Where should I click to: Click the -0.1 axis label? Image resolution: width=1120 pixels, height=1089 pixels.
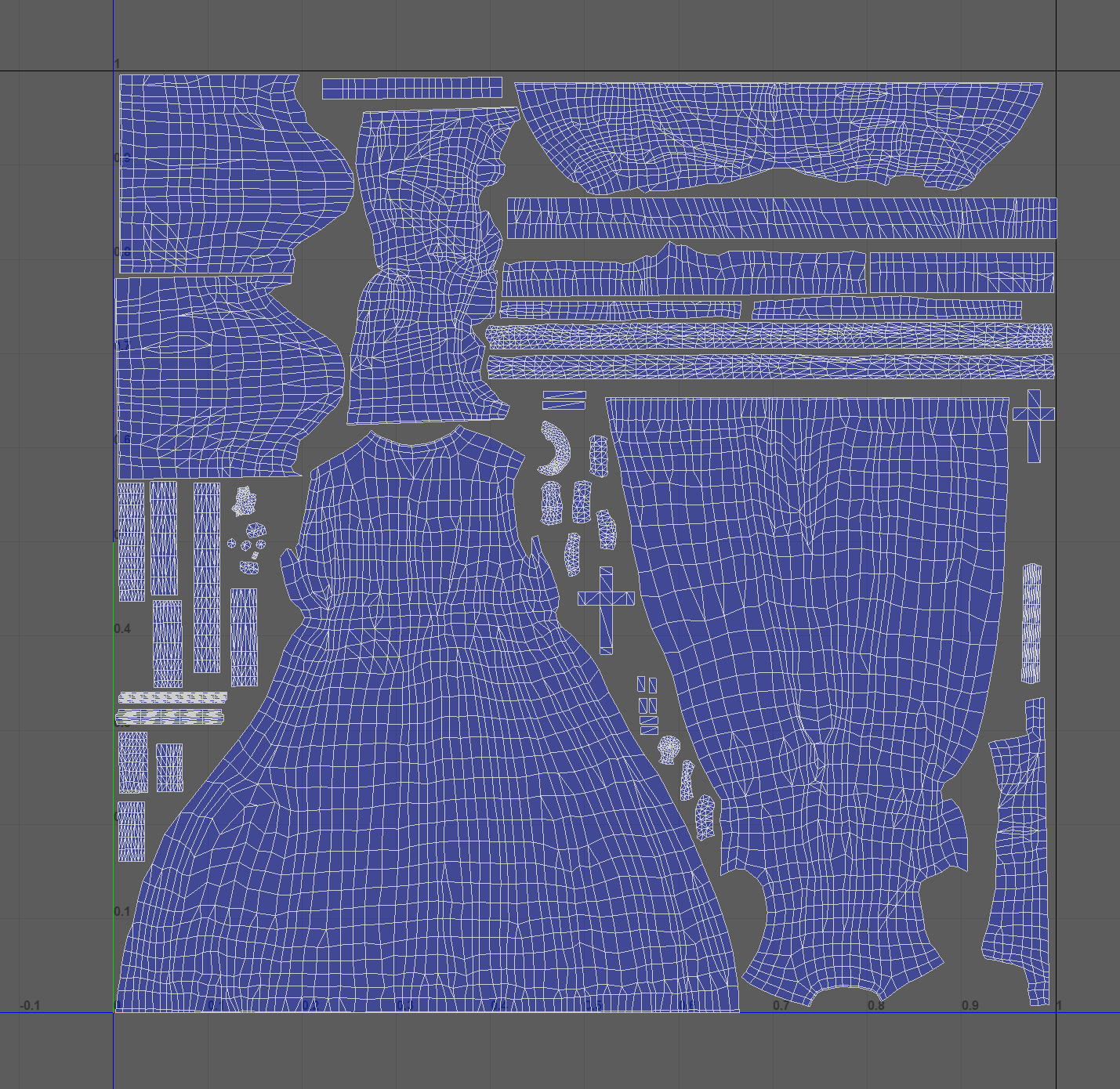(30, 1005)
